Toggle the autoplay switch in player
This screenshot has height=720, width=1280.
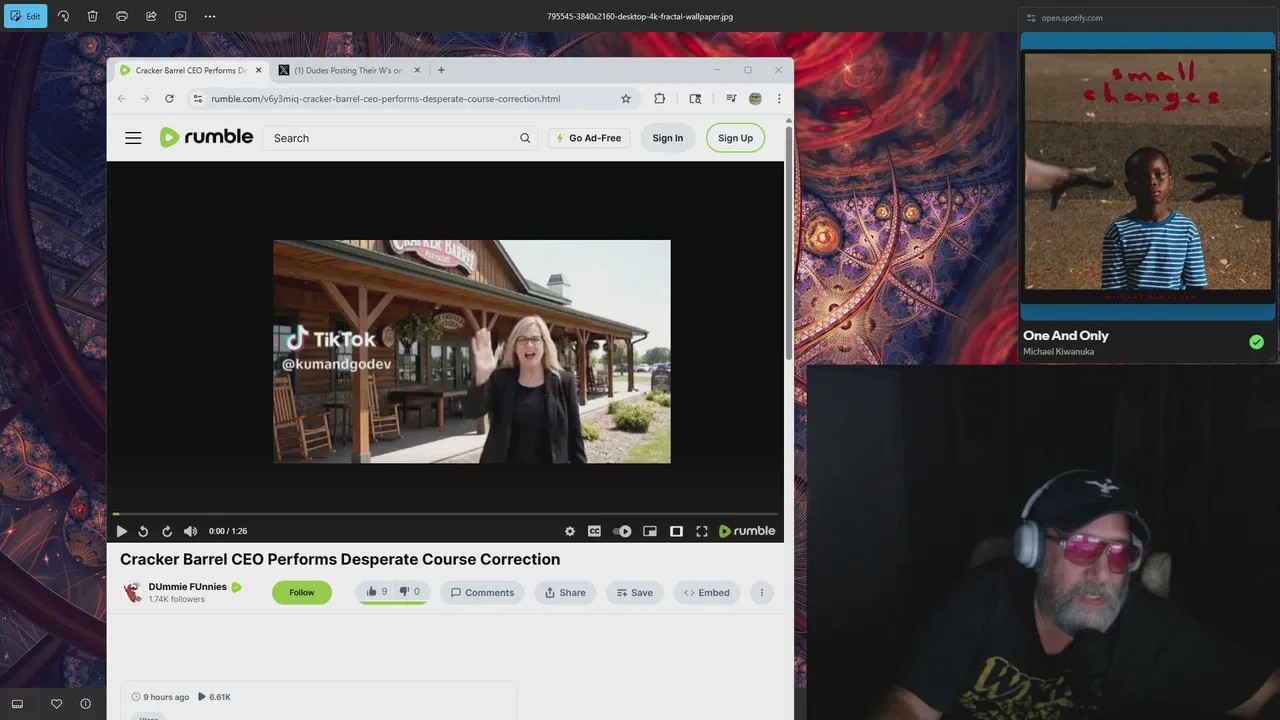[622, 531]
